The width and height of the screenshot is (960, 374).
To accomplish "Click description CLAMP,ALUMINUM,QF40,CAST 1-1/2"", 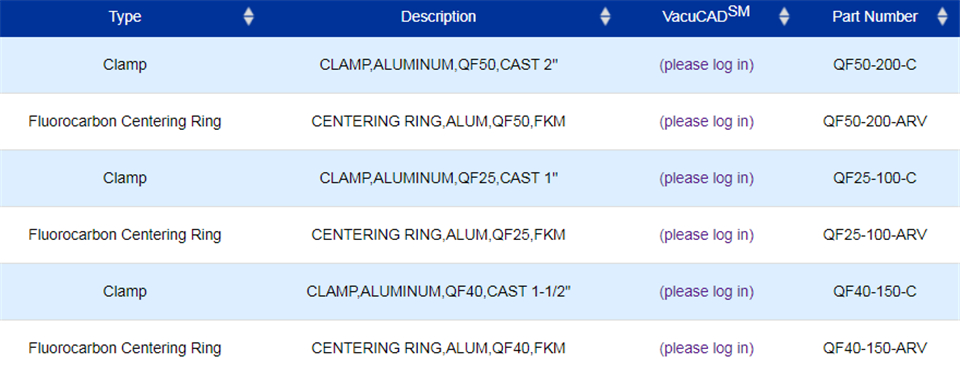I will 438,291.
